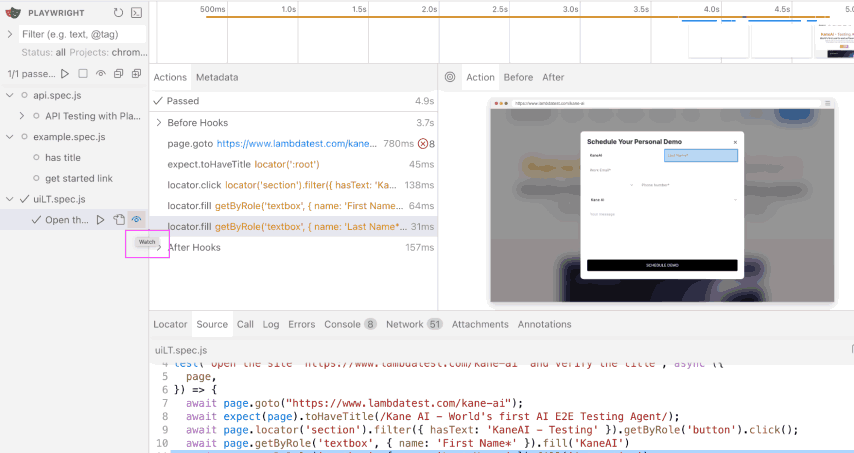The width and height of the screenshot is (854, 453).
Task: Switch to the Metadata tab
Action: click(217, 77)
